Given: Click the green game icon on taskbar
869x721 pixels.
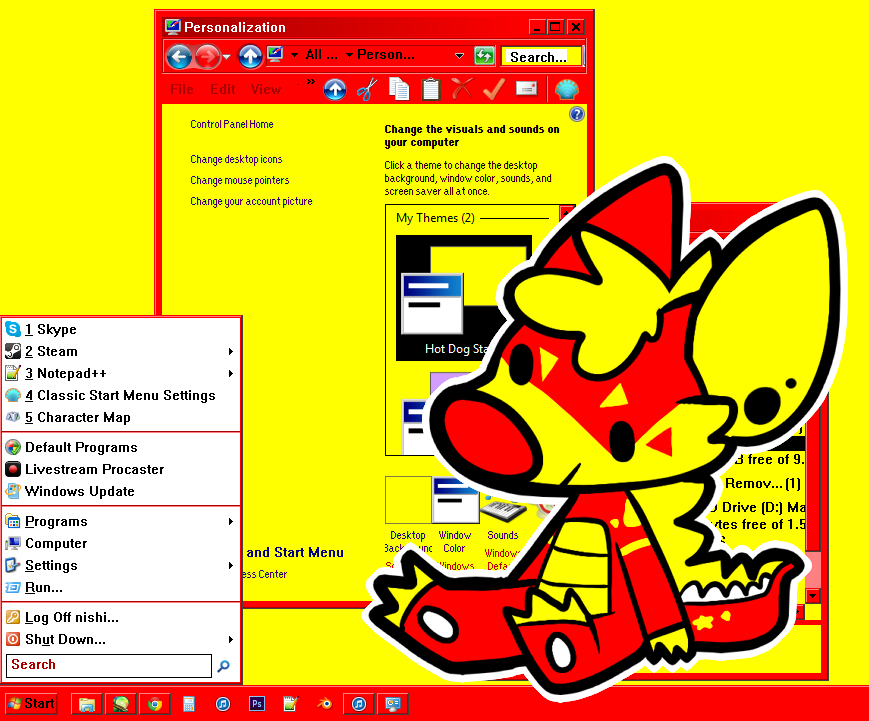Looking at the screenshot, I should tap(121, 704).
